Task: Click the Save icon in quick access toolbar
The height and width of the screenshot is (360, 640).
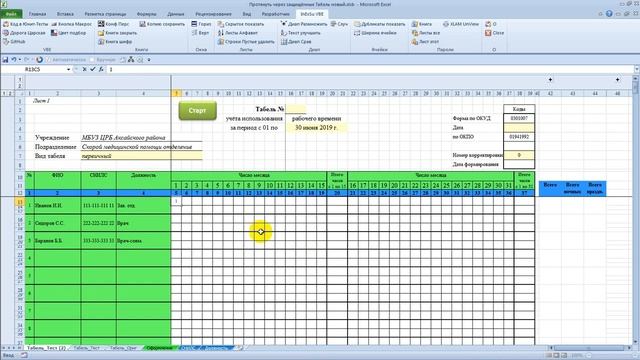Action: click(x=5, y=60)
